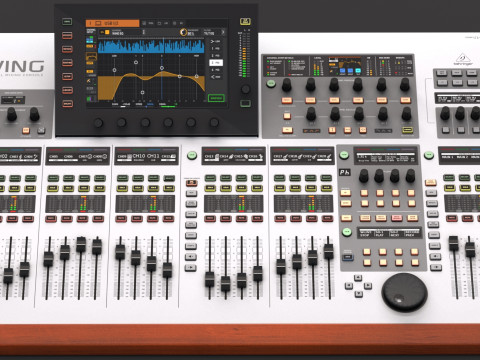Spin the large black jog wheel
Viewport: 480px width, 360px height.
pyautogui.click(x=404, y=293)
